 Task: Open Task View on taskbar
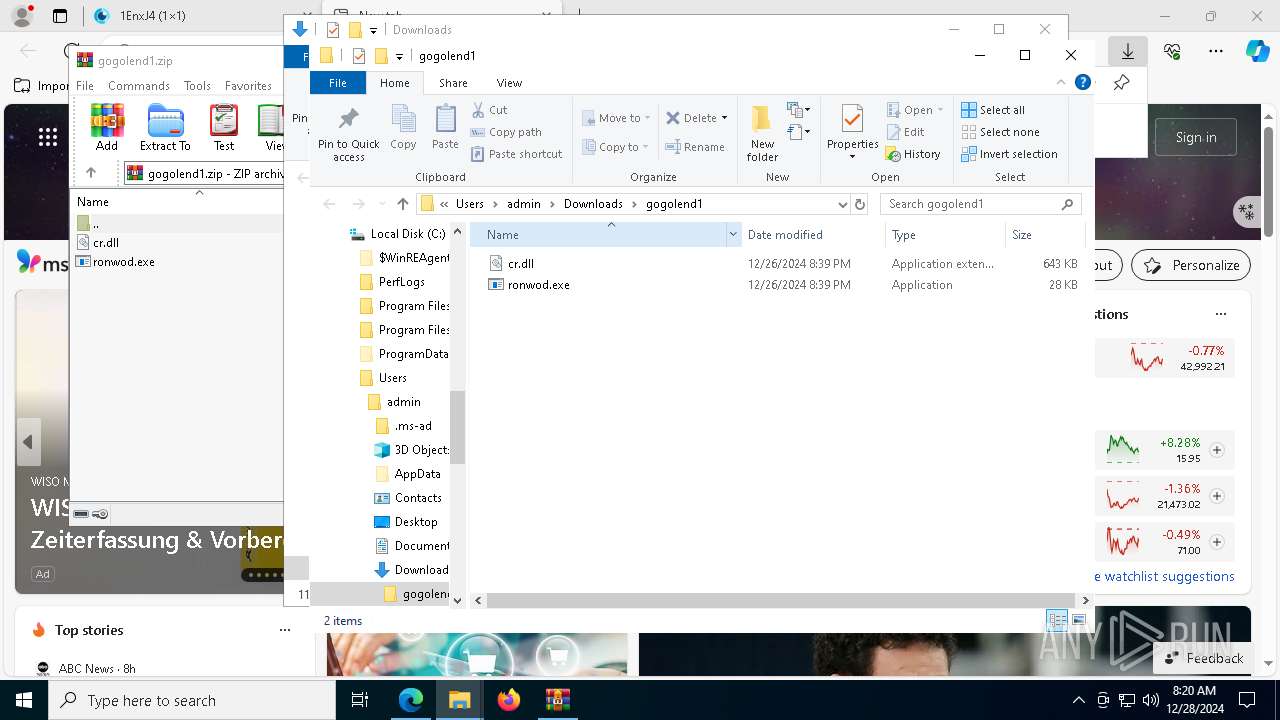pyautogui.click(x=360, y=700)
